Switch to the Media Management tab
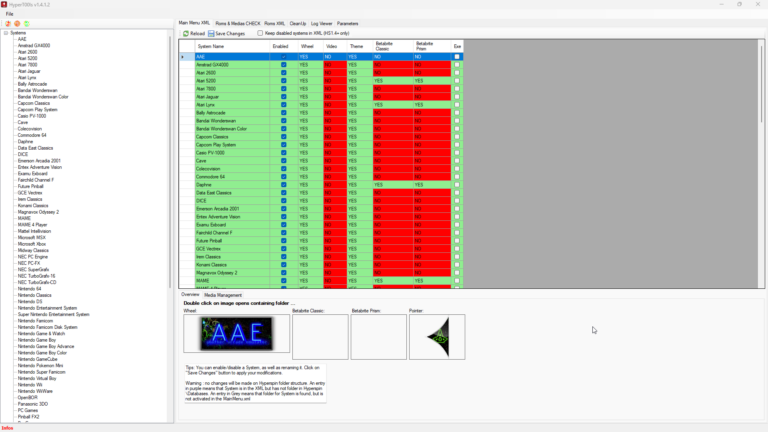768x432 pixels. coord(223,295)
